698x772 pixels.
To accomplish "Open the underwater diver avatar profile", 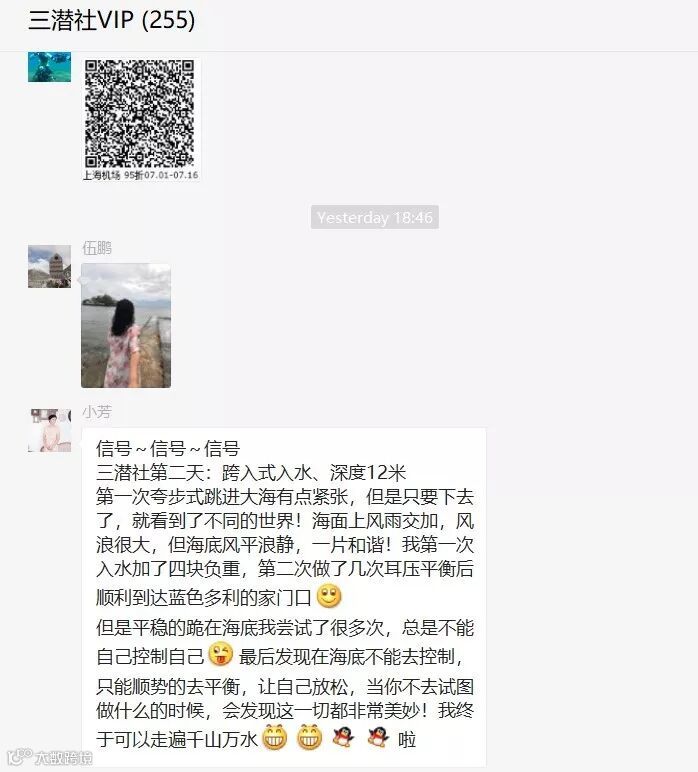I will point(49,67).
